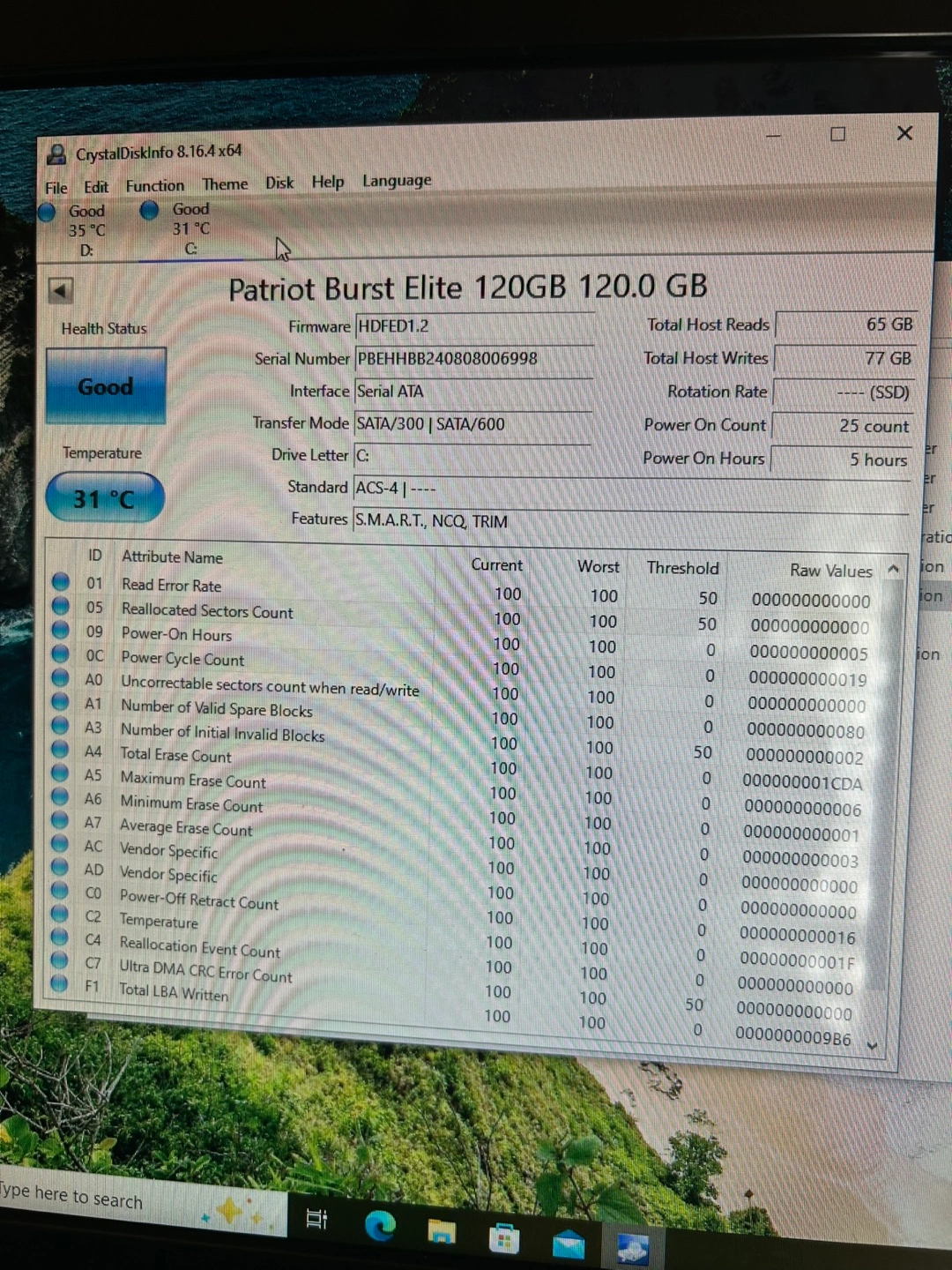952x1270 pixels.
Task: Click status icon of Power Cycle Count row
Action: click(61, 654)
